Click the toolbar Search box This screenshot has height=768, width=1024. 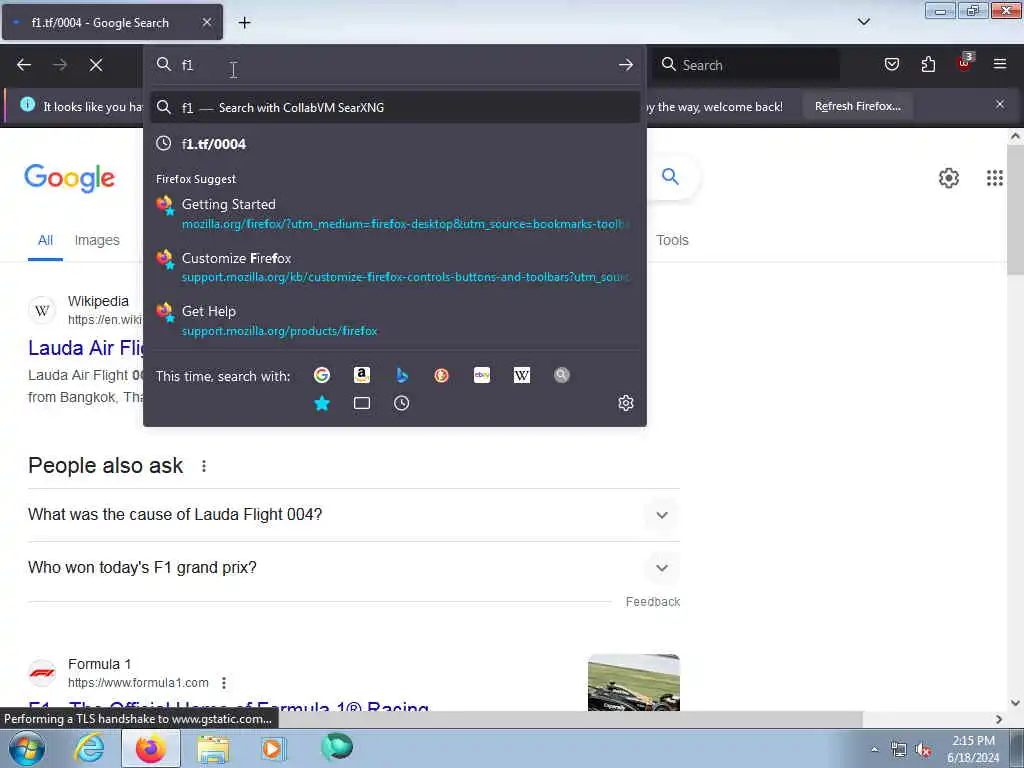pyautogui.click(x=747, y=65)
